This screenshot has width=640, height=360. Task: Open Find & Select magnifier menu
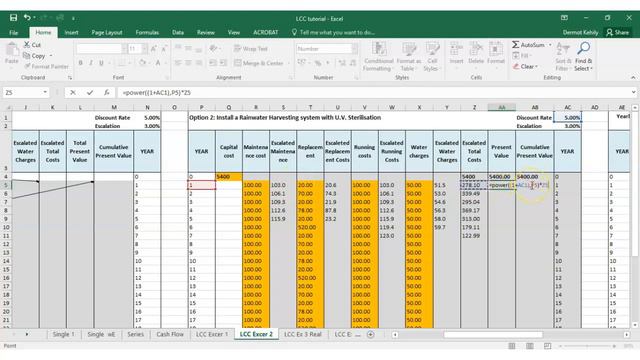tap(583, 57)
